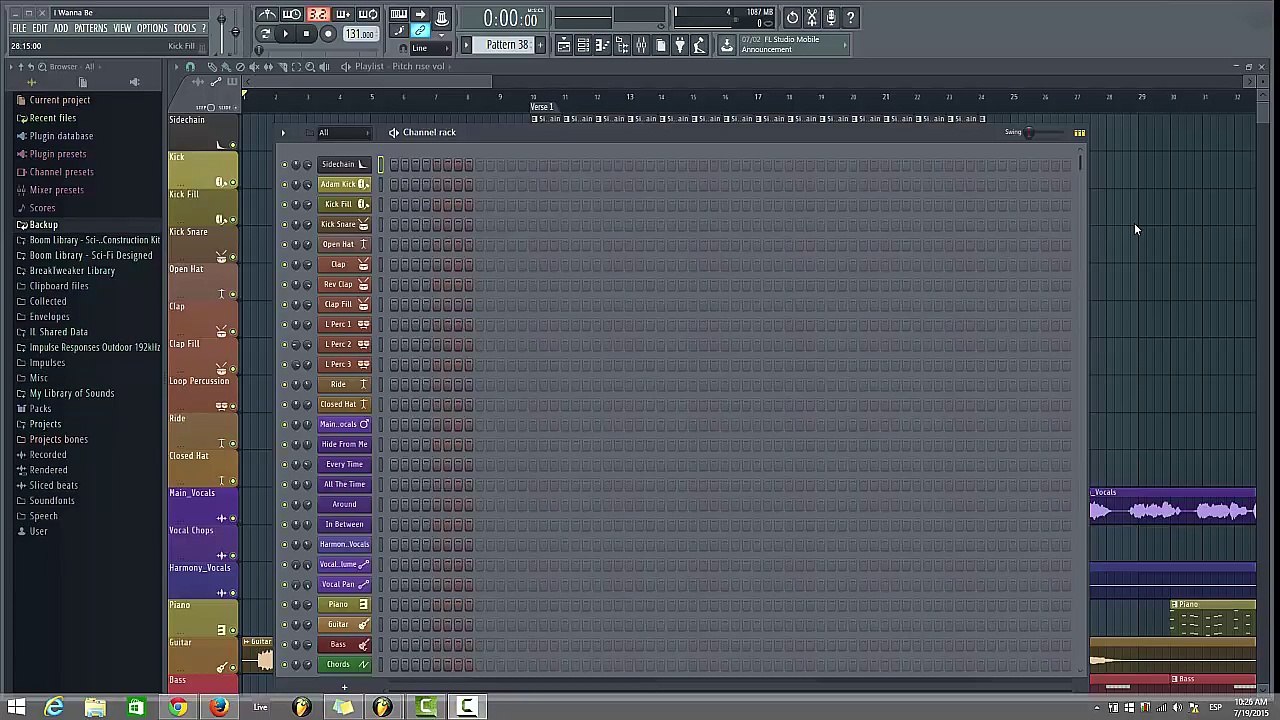
Task: Toggle wait-for-input-before-recording icon
Action: [x=292, y=14]
